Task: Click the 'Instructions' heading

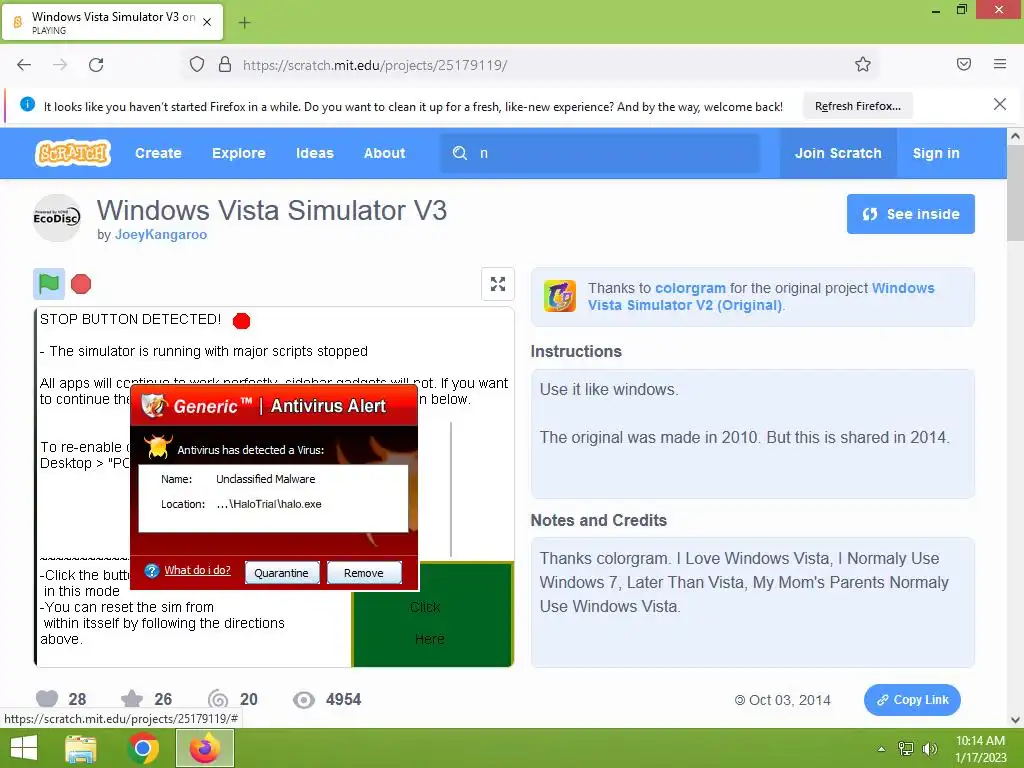Action: [x=575, y=351]
